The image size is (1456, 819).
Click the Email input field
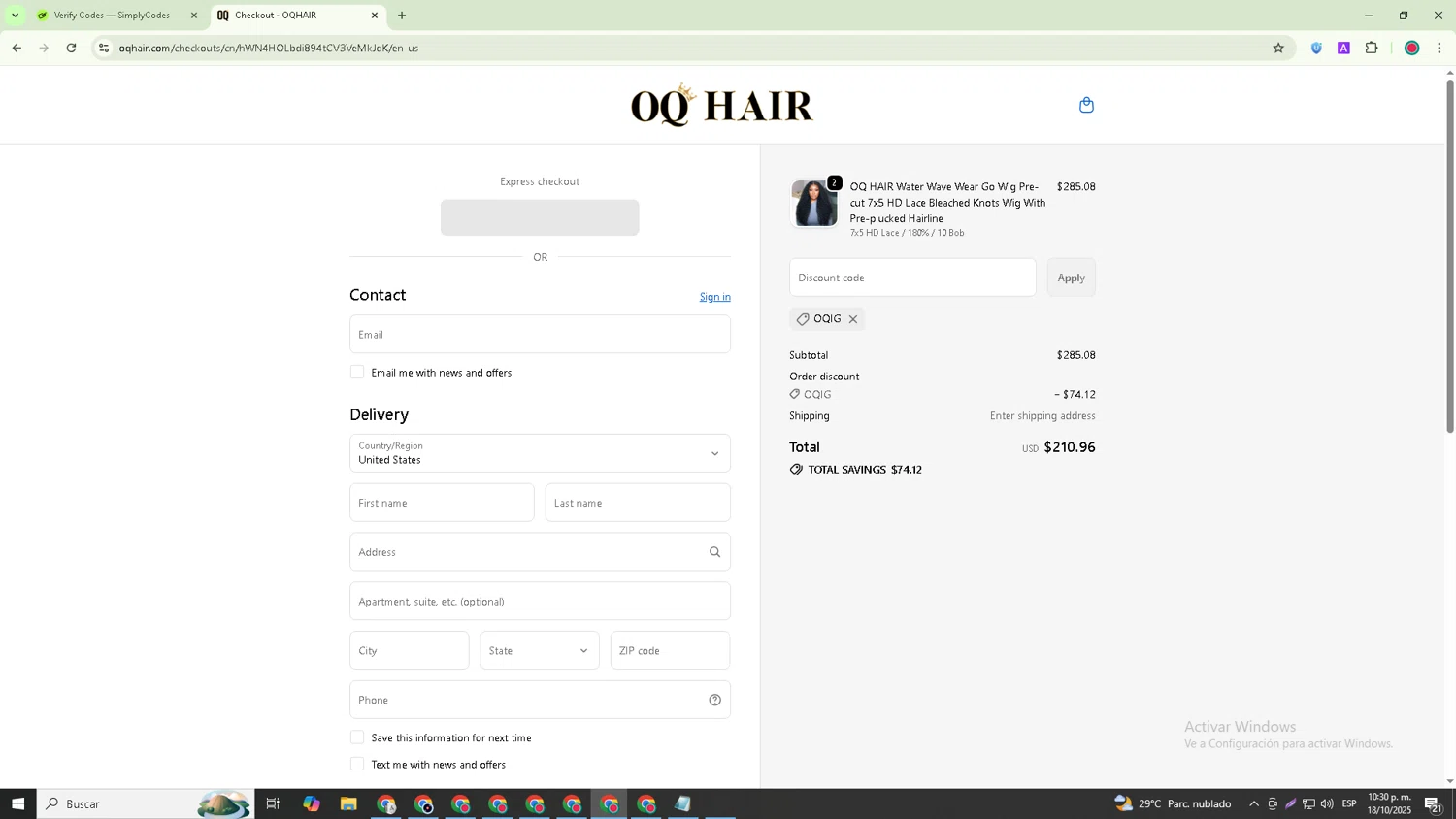tap(540, 334)
